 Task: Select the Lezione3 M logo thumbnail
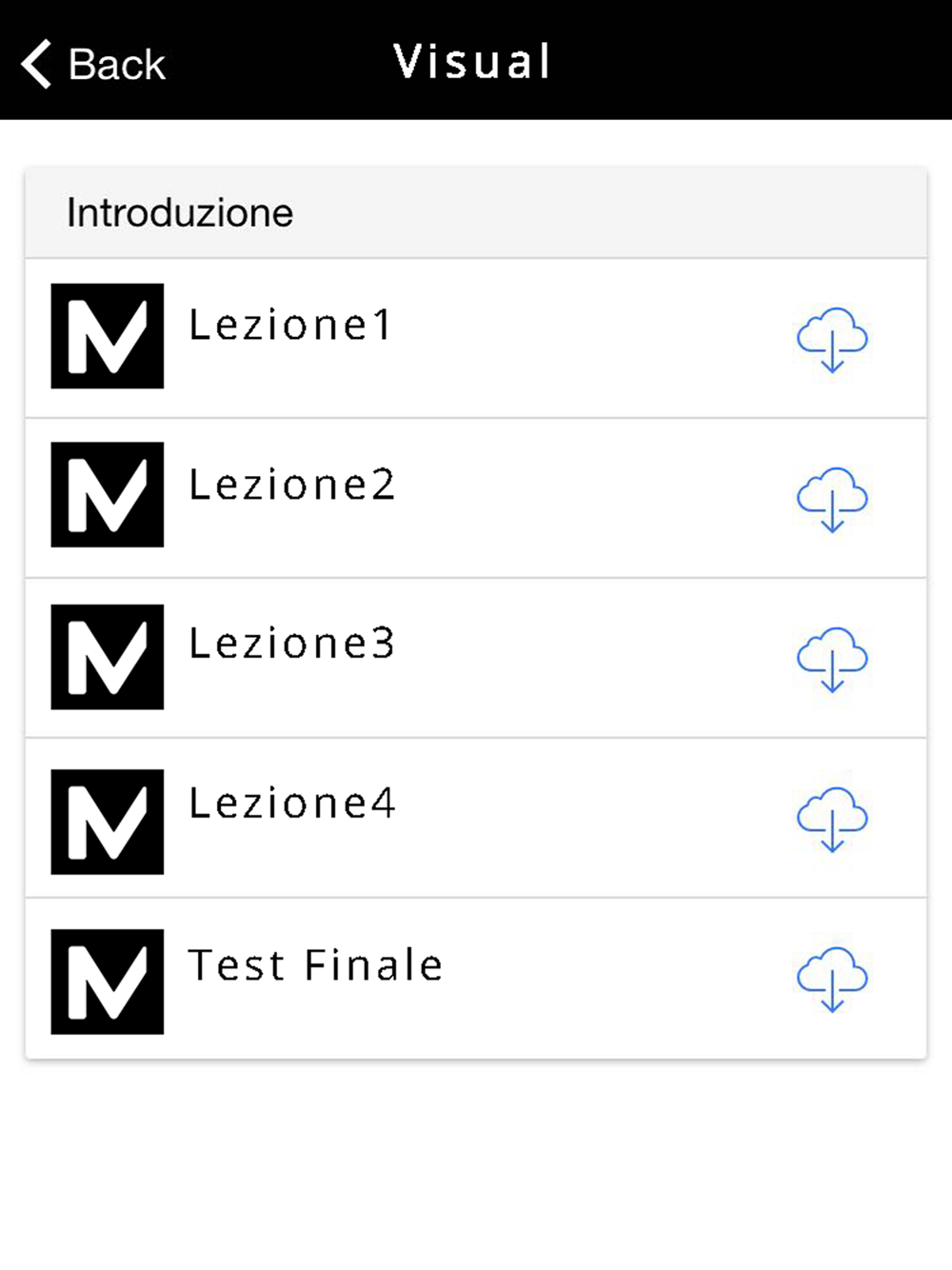pyautogui.click(x=108, y=657)
